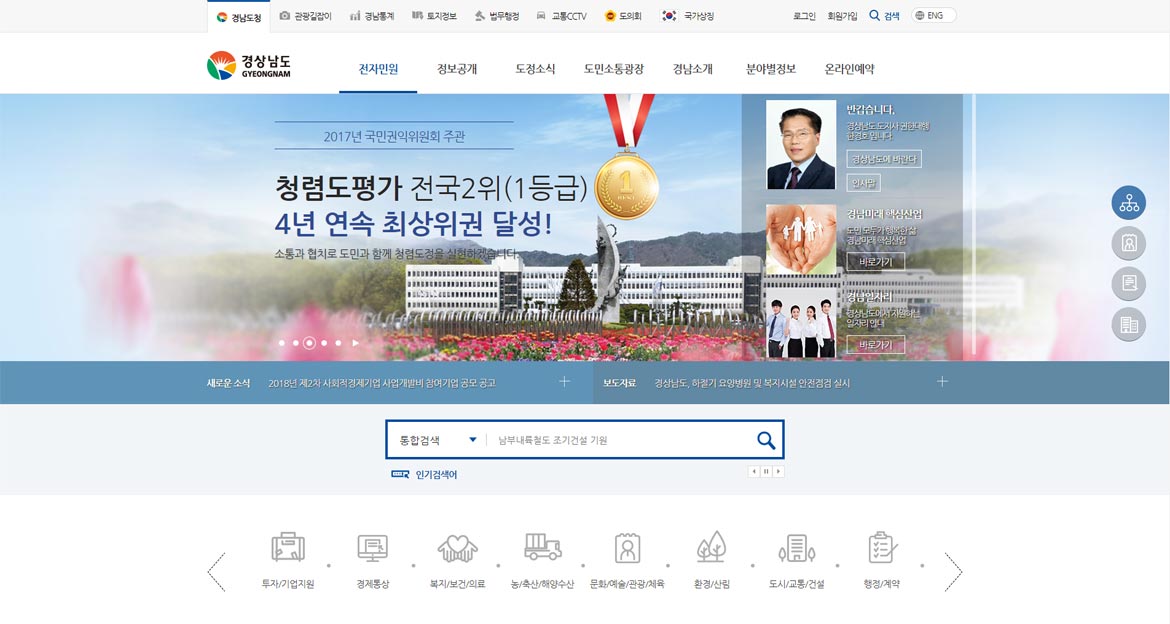Image resolution: width=1170 pixels, height=624 pixels.
Task: Click the governor portrait thumbnail
Action: click(801, 145)
